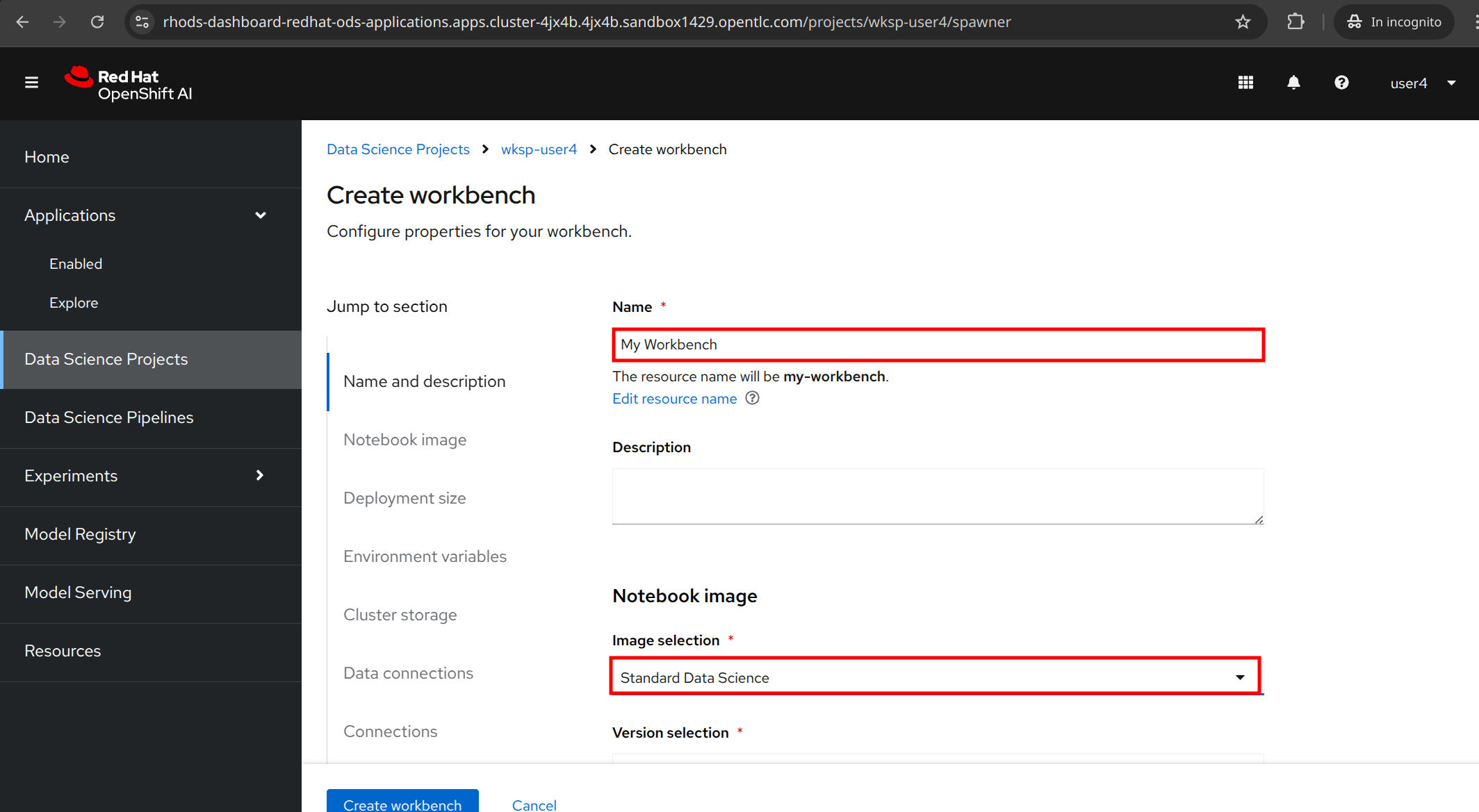The width and height of the screenshot is (1479, 812).
Task: Open Model Registry
Action: point(151,534)
